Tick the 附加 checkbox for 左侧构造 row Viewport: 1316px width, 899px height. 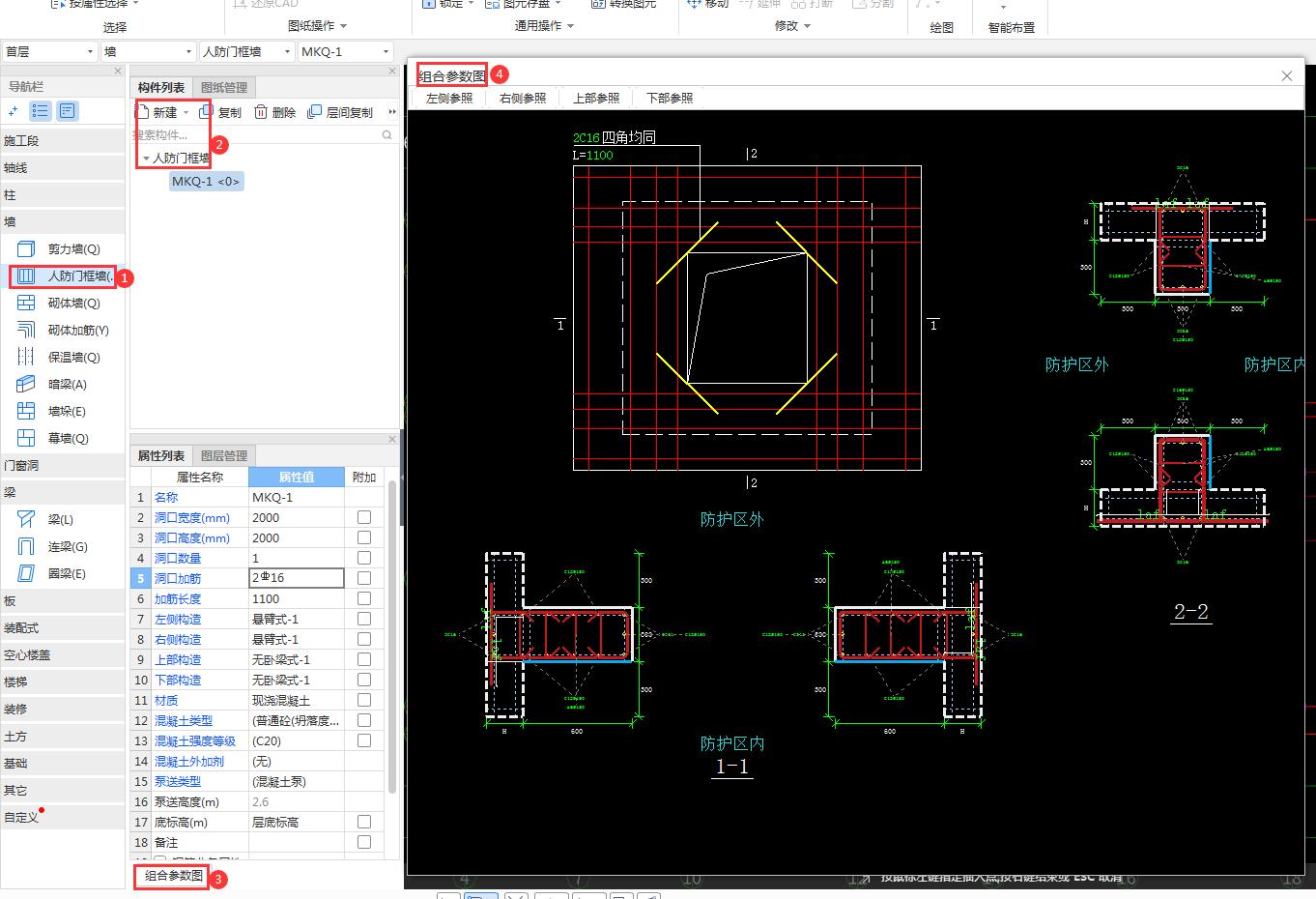364,619
